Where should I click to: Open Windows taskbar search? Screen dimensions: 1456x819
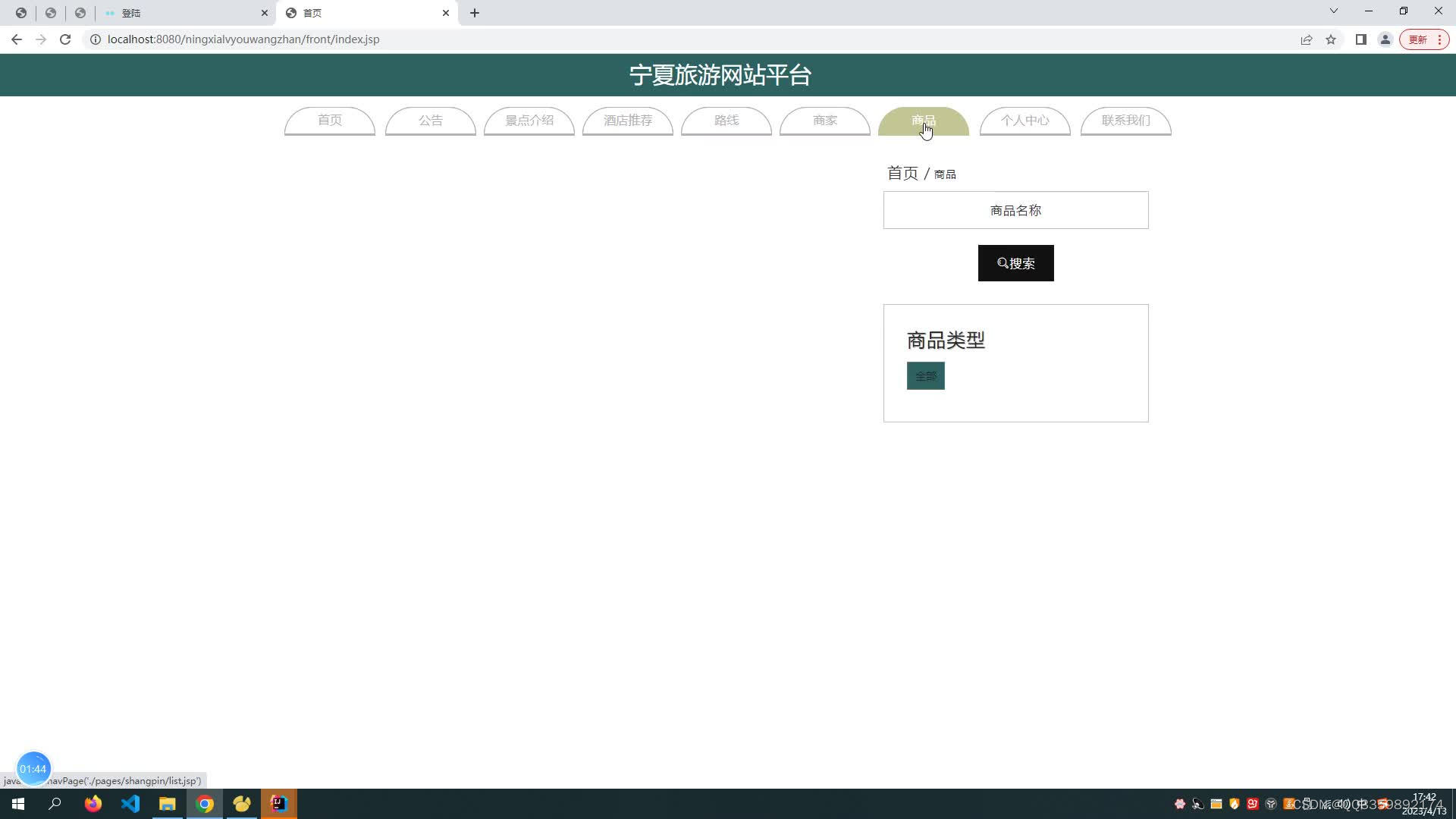tap(55, 804)
